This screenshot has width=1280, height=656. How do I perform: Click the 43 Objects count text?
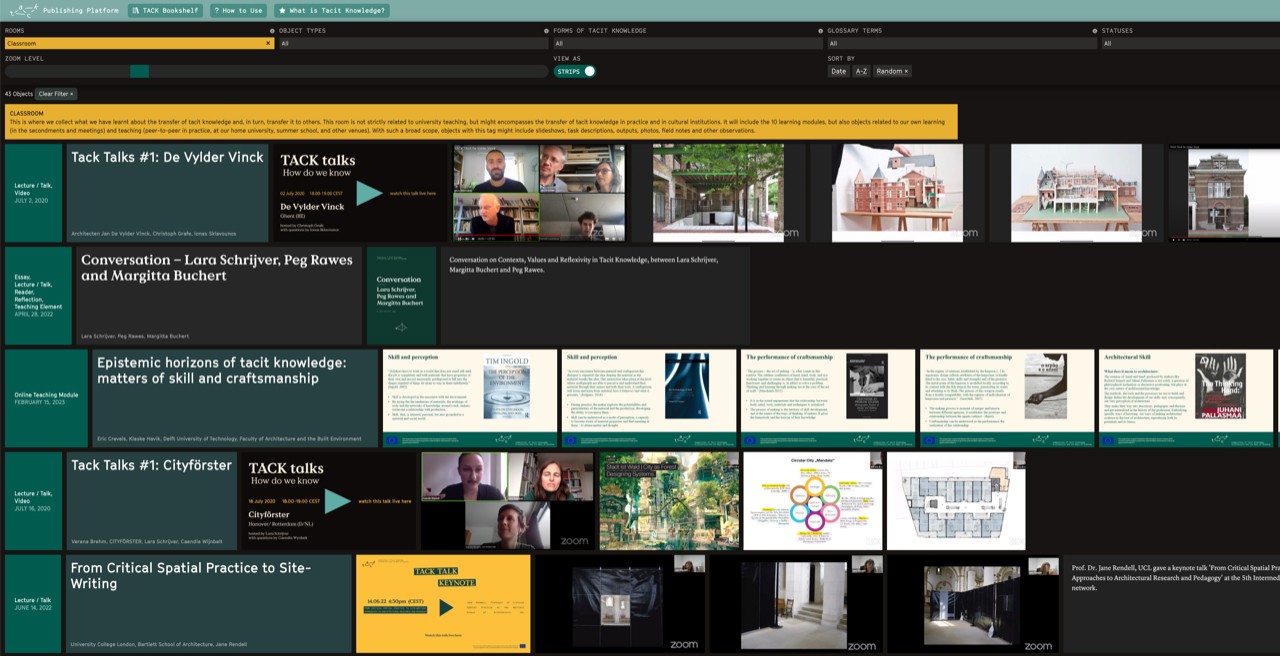[19, 94]
